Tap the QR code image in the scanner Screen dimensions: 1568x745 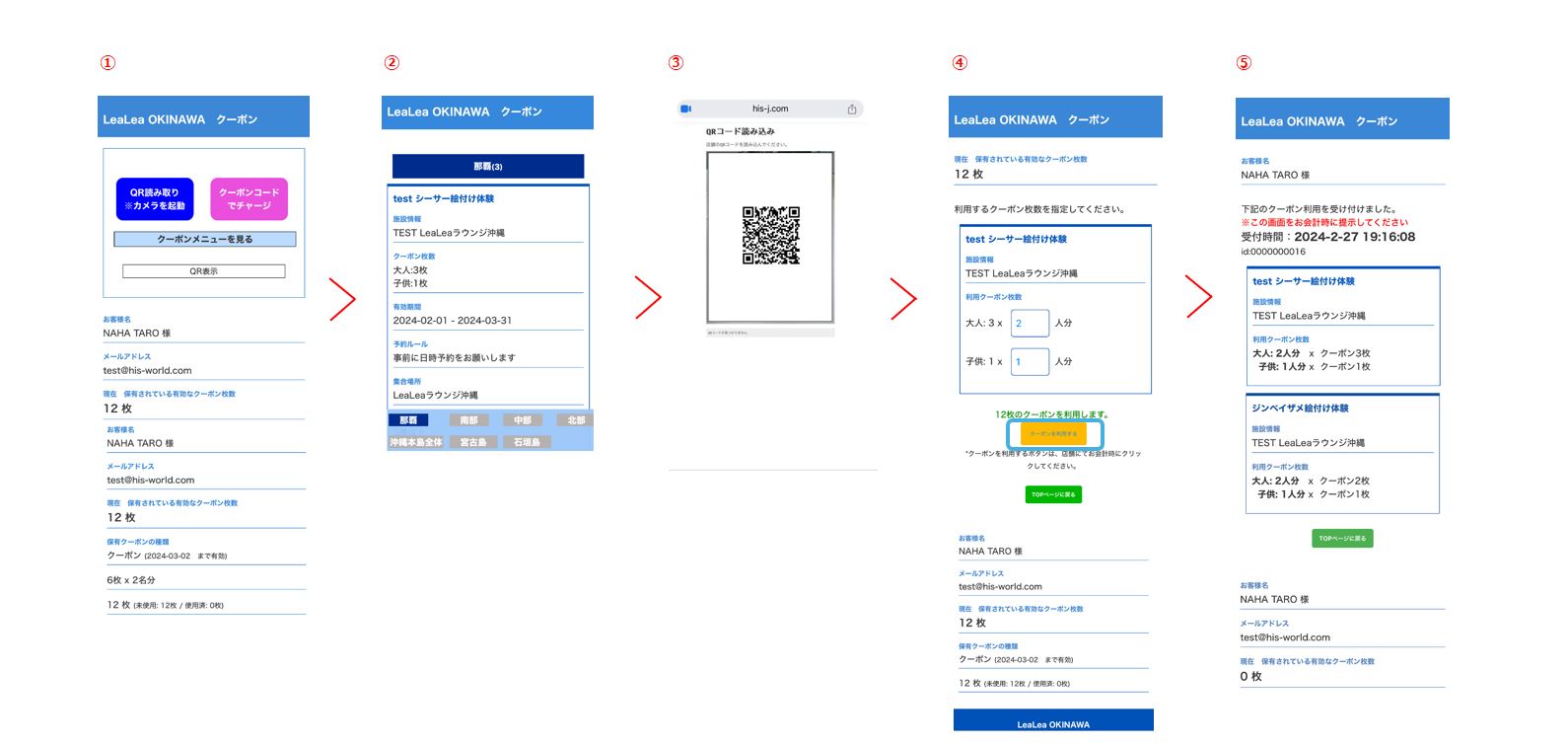[x=770, y=235]
